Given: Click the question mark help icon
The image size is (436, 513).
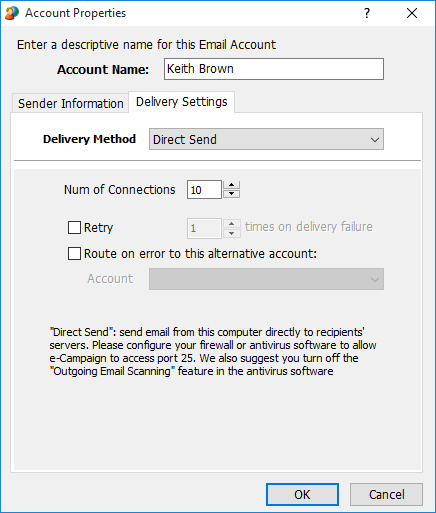Looking at the screenshot, I should tap(367, 13).
